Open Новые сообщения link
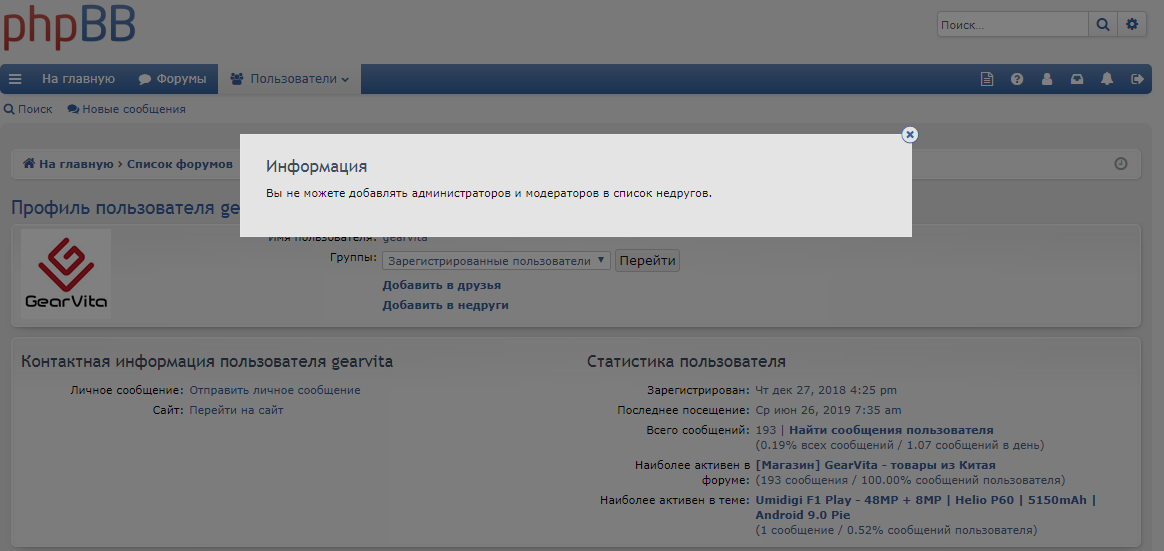The width and height of the screenshot is (1164, 551). tap(126, 109)
